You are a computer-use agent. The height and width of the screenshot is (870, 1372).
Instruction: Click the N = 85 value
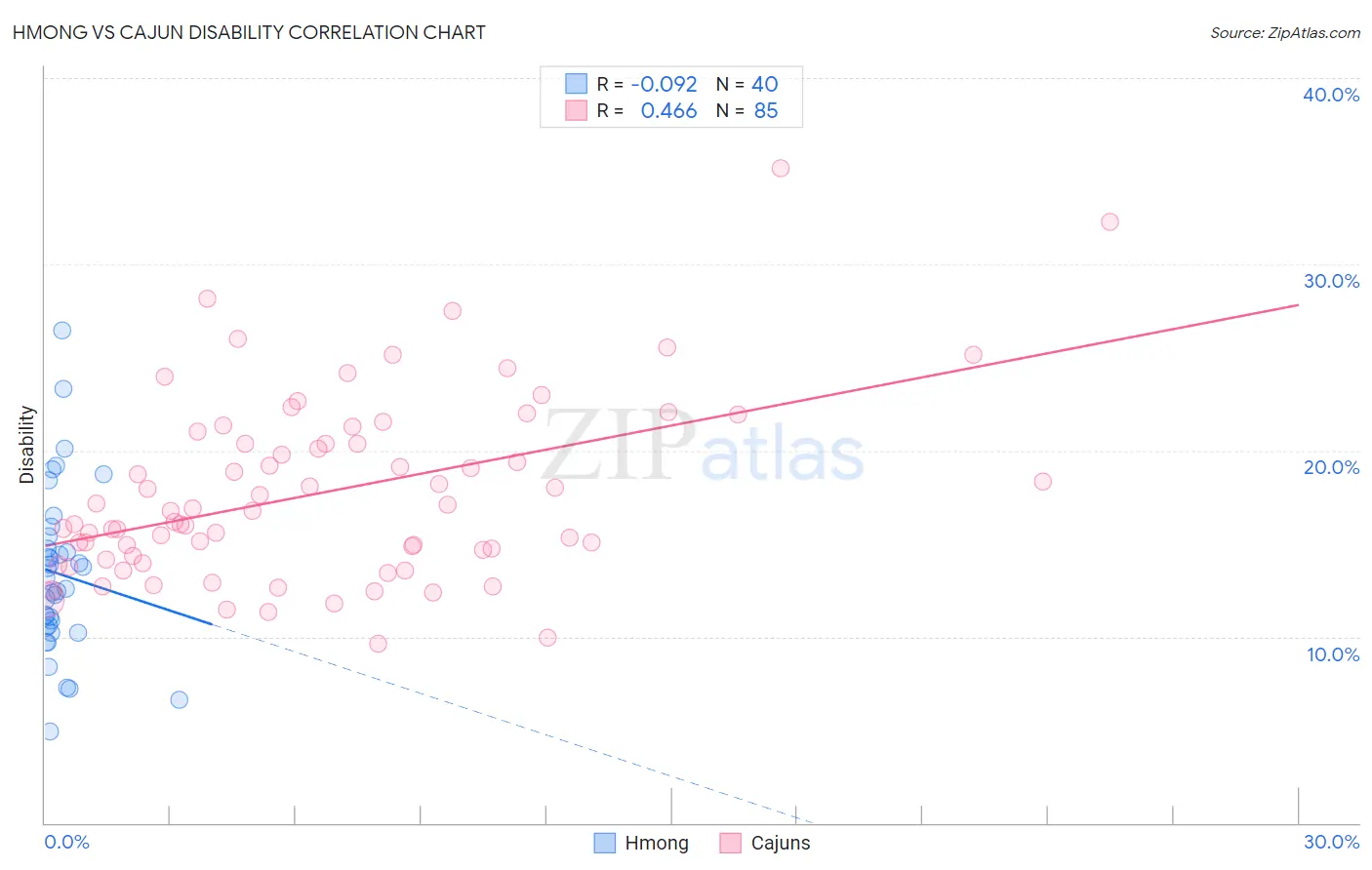click(x=747, y=110)
